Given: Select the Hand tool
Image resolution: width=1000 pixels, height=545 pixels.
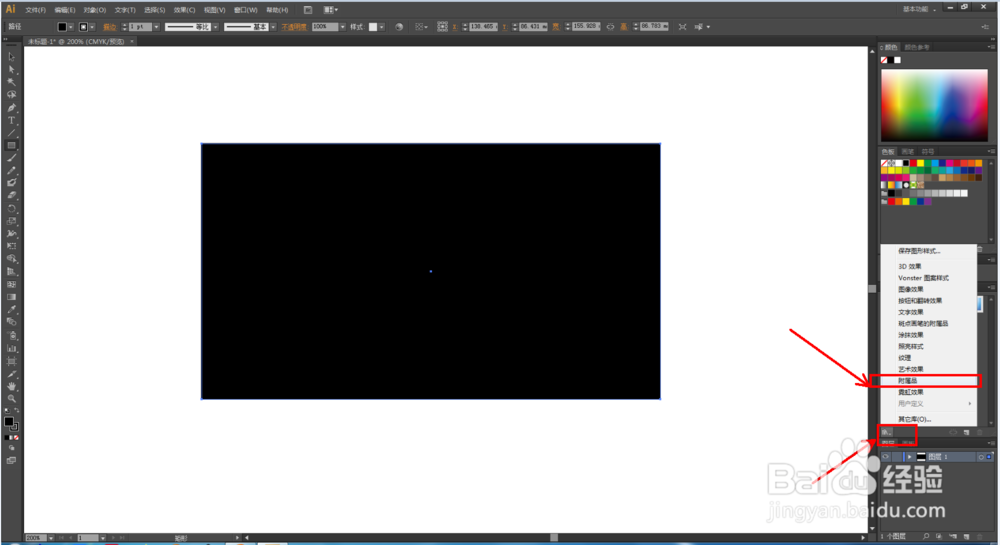Looking at the screenshot, I should (x=11, y=386).
